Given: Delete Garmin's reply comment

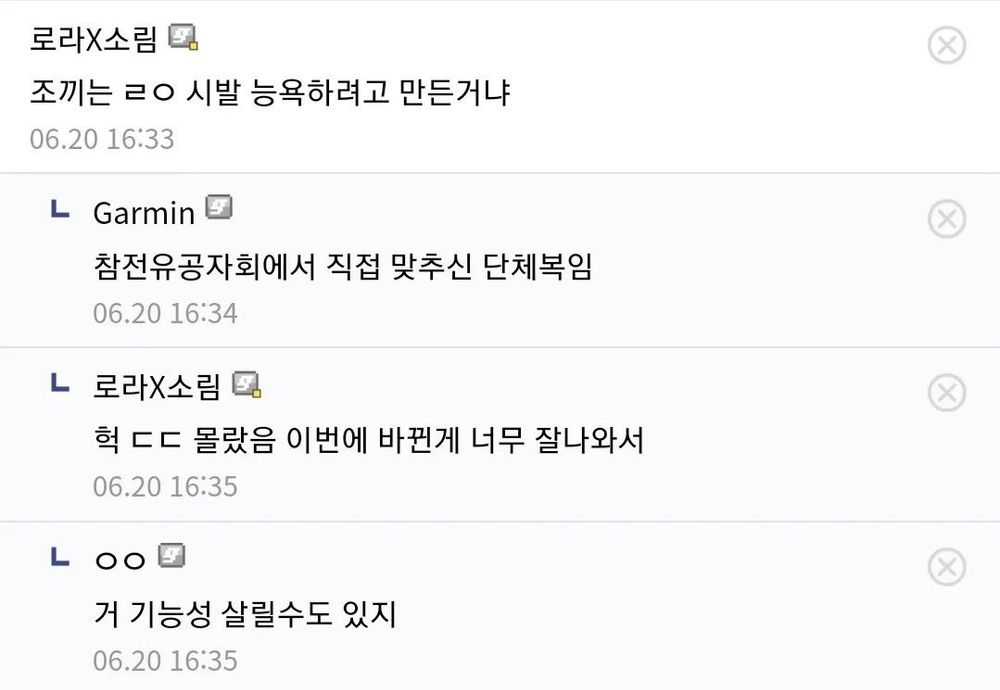Looking at the screenshot, I should point(946,218).
